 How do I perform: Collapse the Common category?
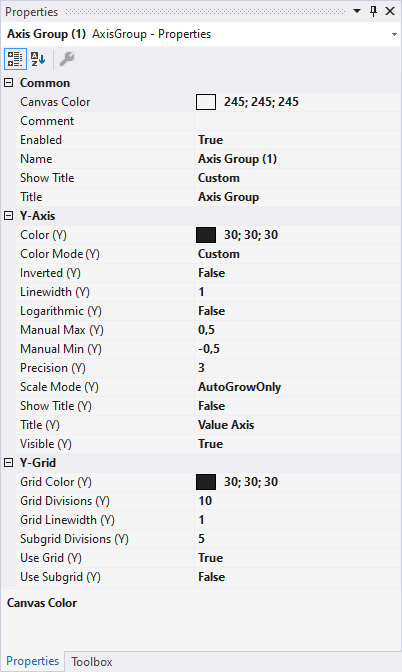point(9,83)
